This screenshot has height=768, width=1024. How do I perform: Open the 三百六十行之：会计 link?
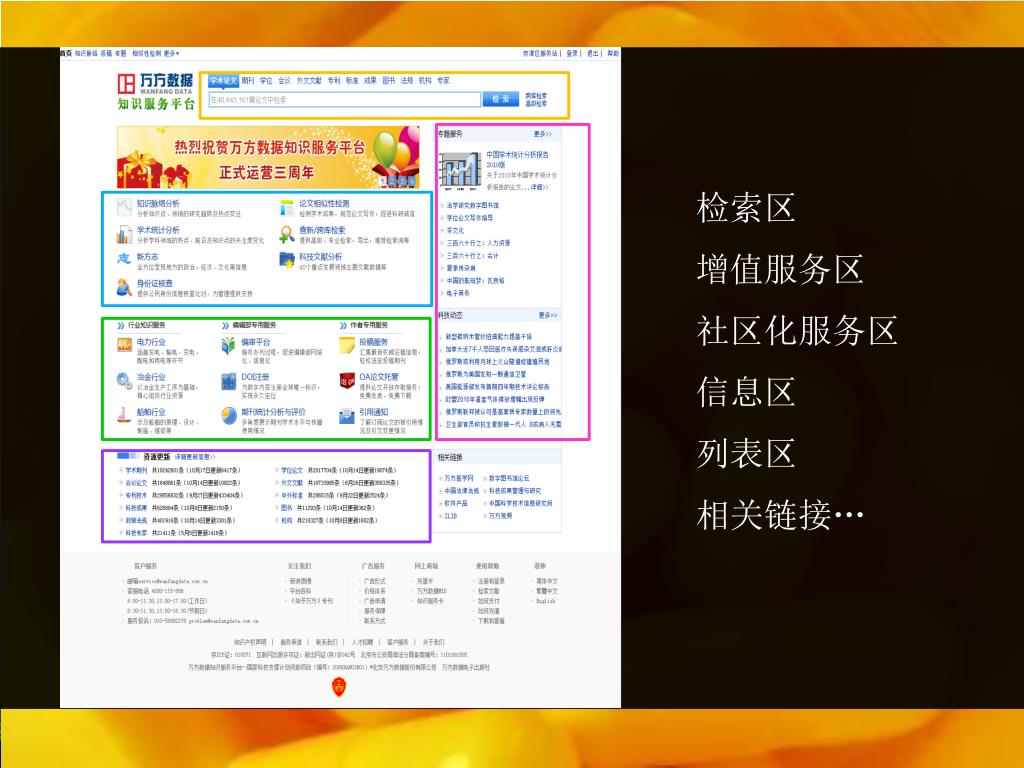point(472,255)
